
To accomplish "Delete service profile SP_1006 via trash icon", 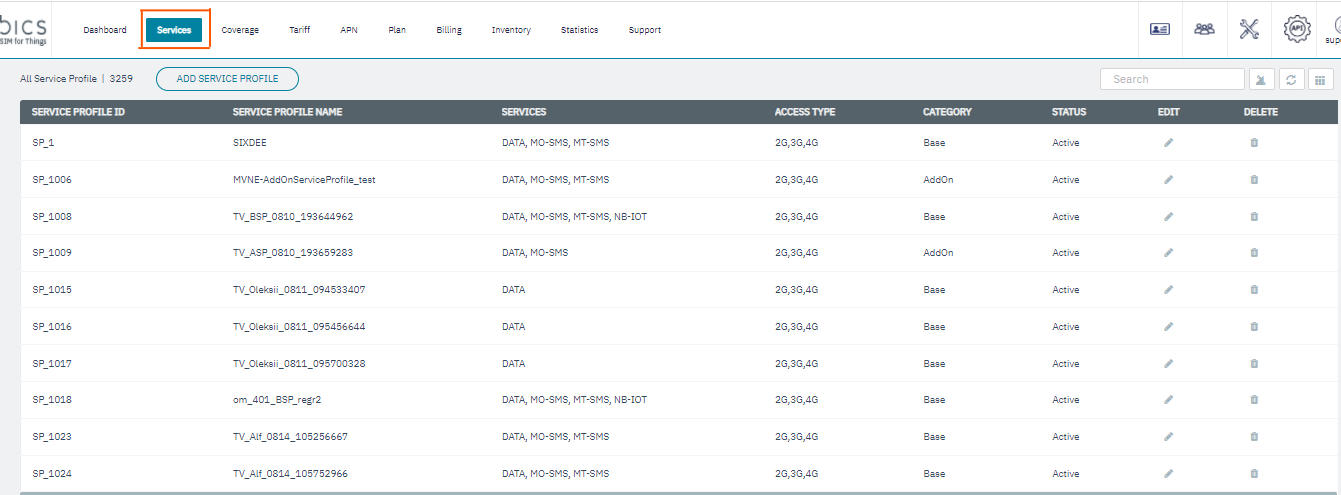I will [1254, 180].
